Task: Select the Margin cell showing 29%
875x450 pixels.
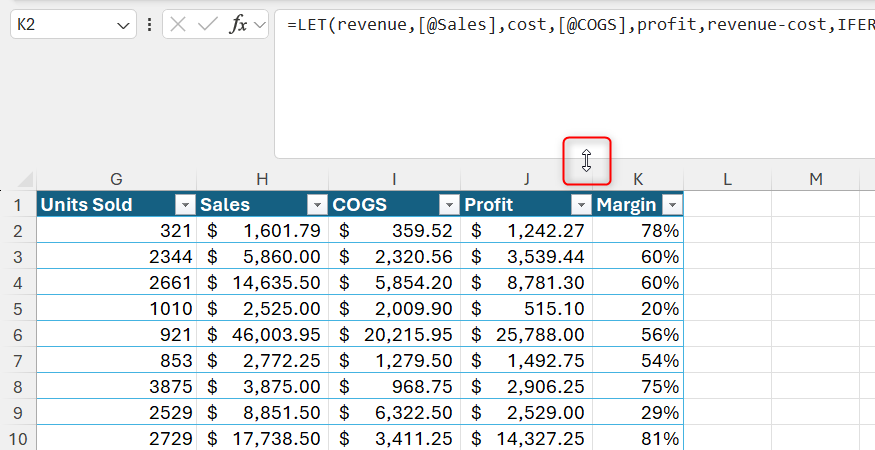Action: tap(638, 413)
